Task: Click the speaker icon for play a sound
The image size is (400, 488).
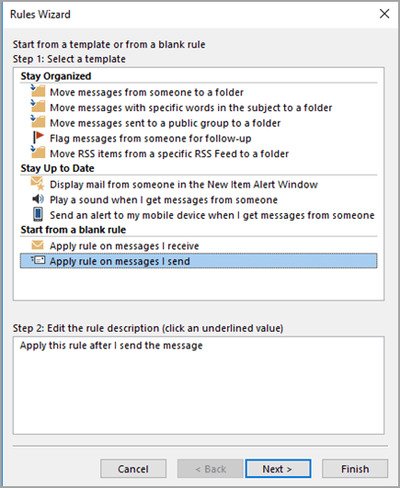Action: click(38, 199)
